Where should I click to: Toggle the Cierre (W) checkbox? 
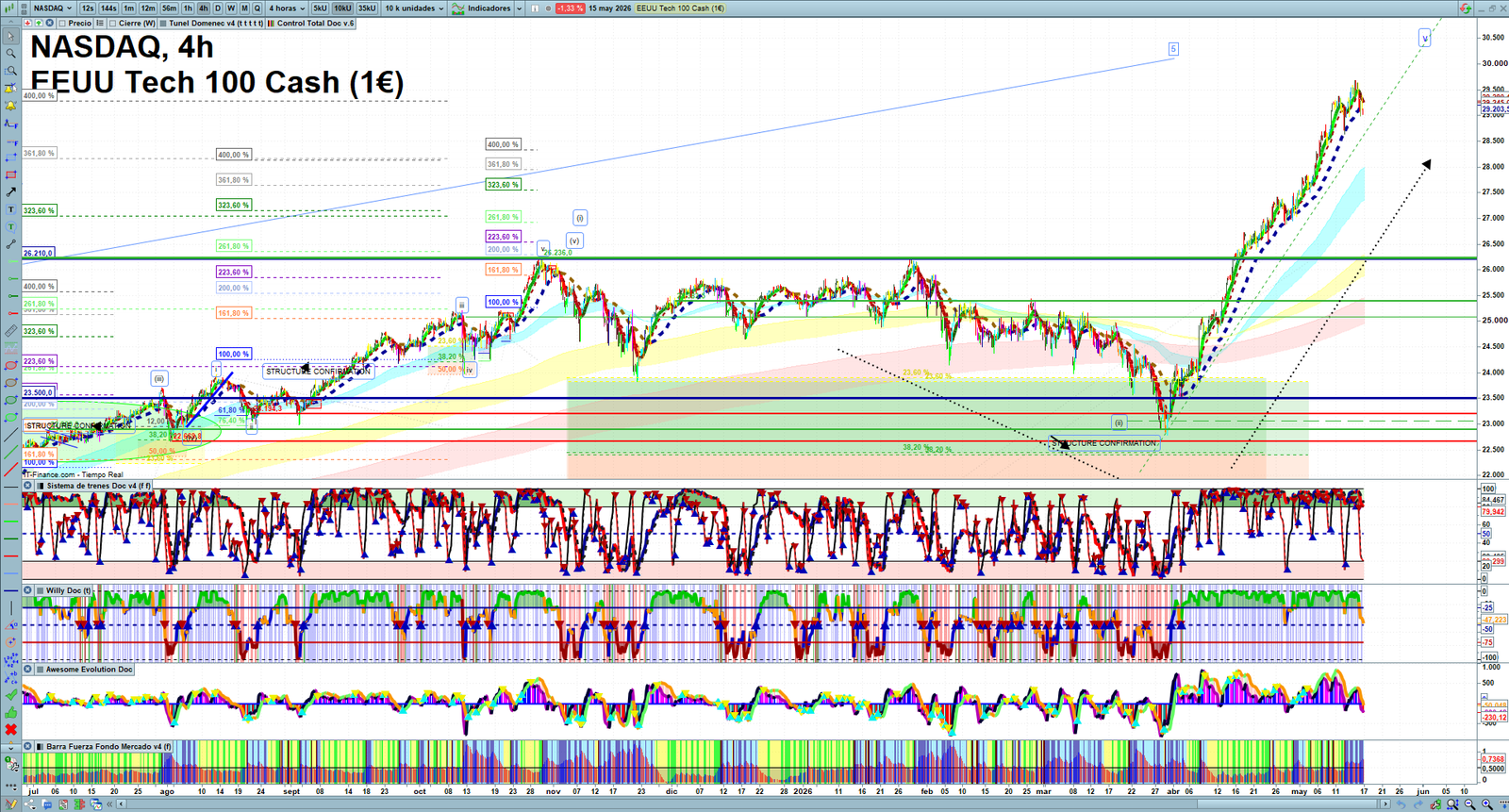pyautogui.click(x=112, y=24)
